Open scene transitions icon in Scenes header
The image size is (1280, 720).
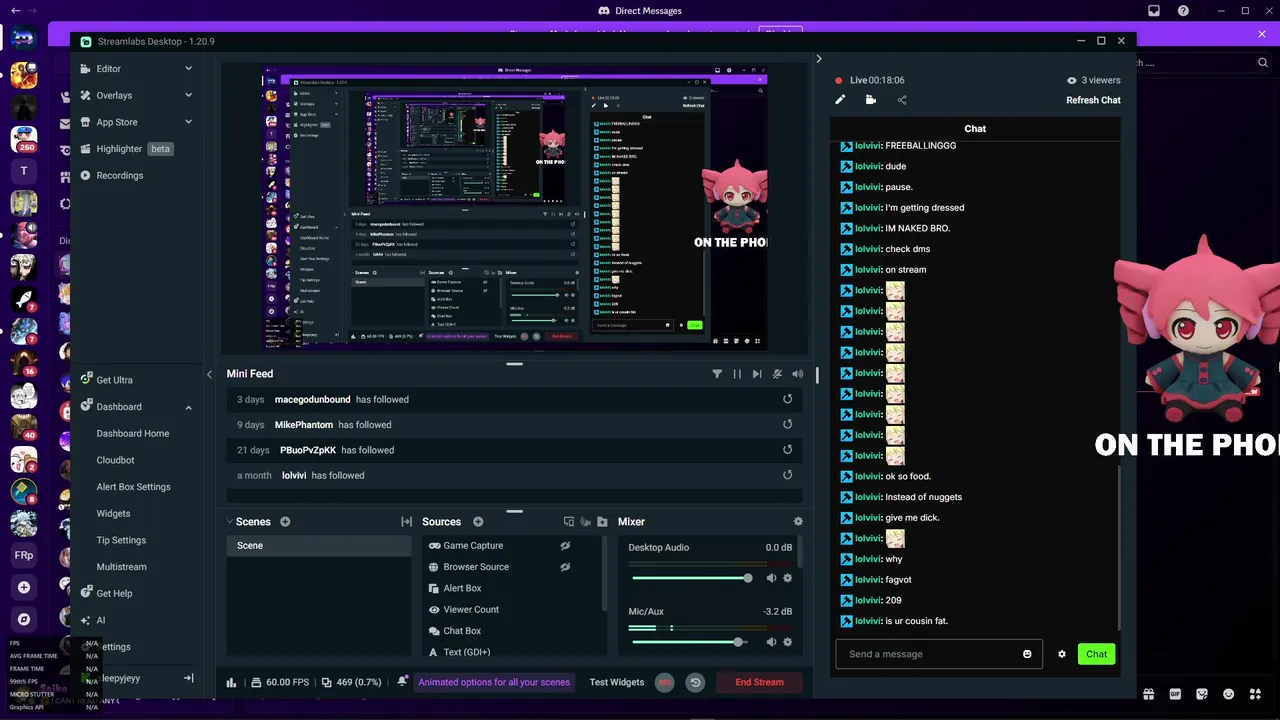click(406, 522)
